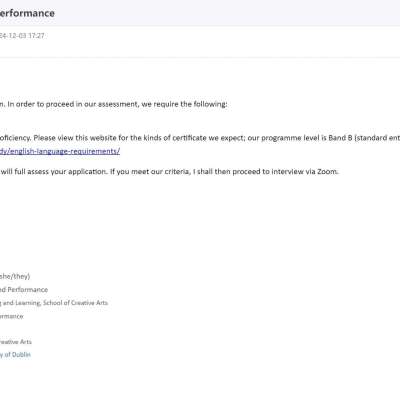Click 'we require the following:' text
This screenshot has width=400, height=400.
[x=184, y=104]
